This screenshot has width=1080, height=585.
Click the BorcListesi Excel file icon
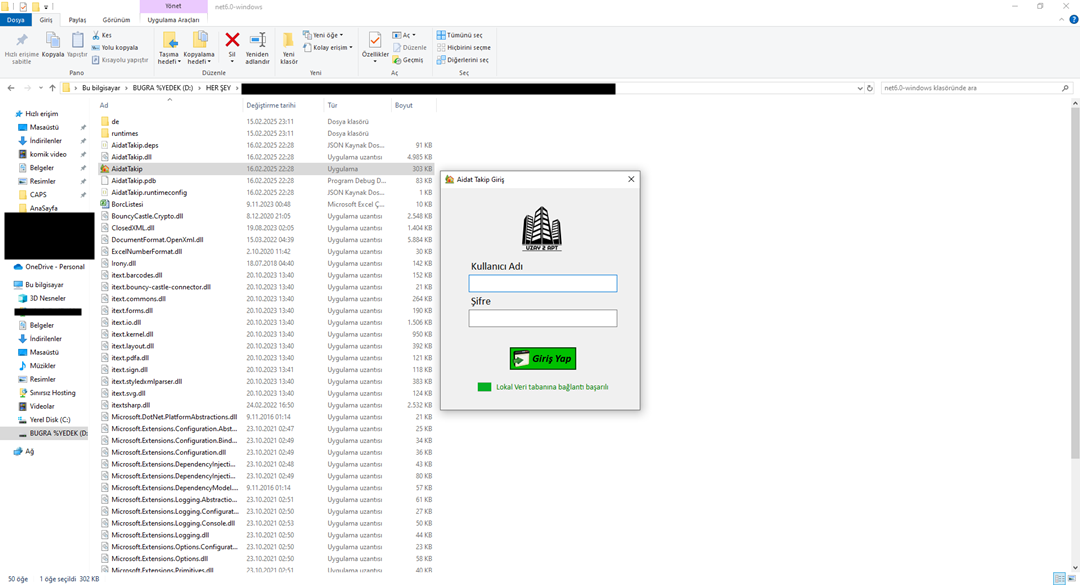coord(104,204)
